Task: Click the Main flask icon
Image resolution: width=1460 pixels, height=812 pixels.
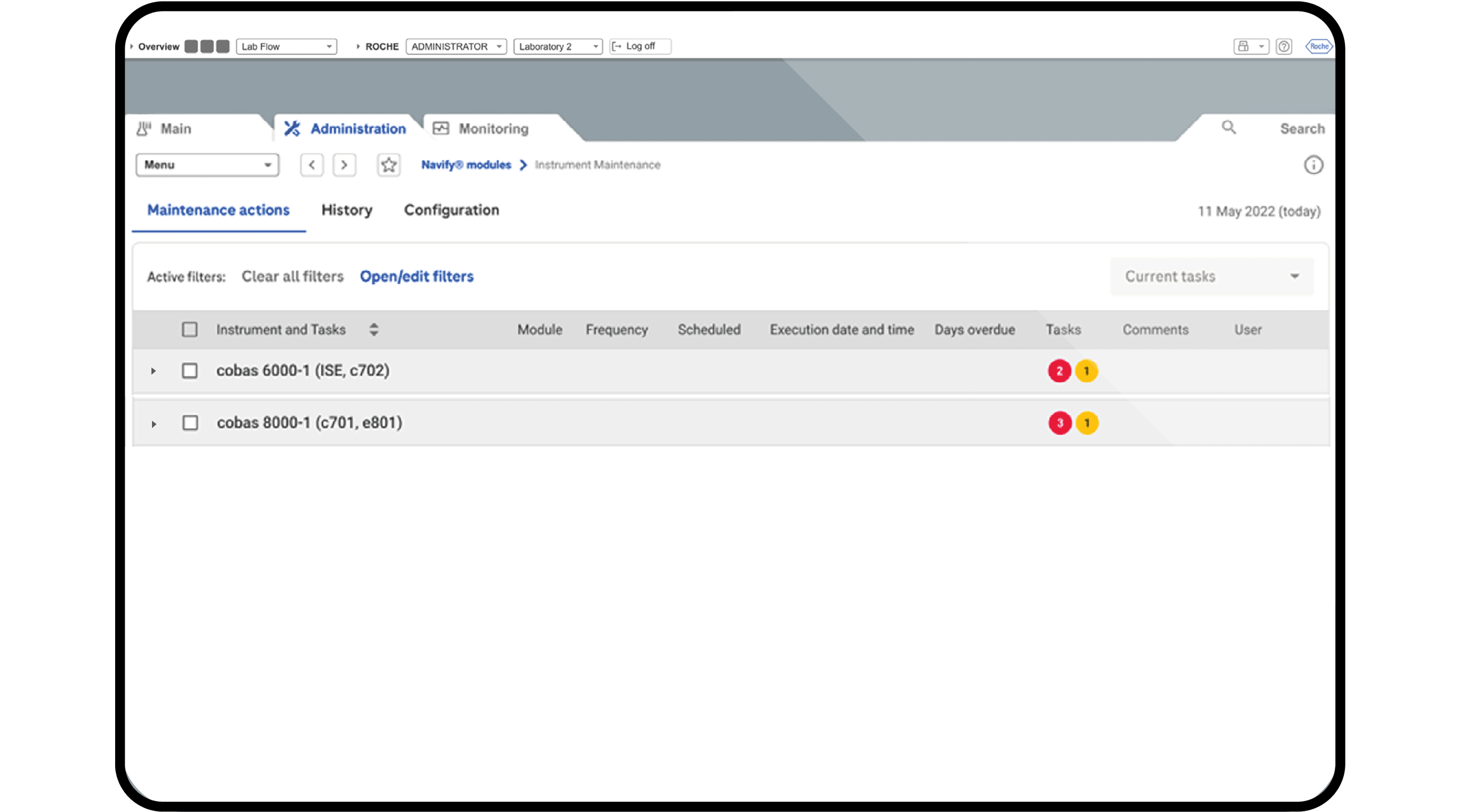Action: click(x=144, y=128)
